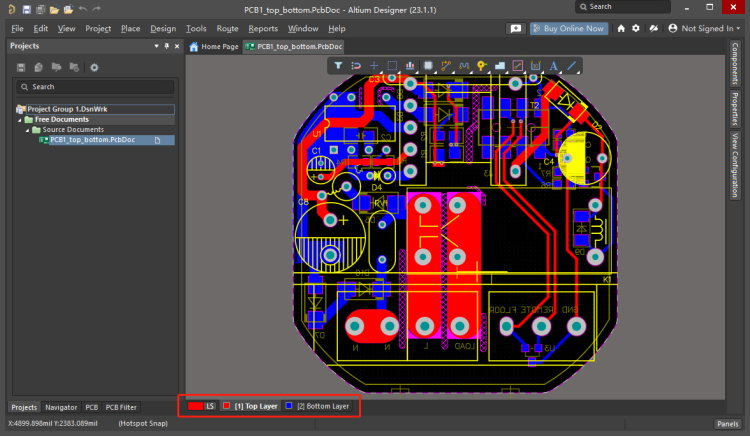
Task: Select the Align Objects chart icon
Action: 410,66
